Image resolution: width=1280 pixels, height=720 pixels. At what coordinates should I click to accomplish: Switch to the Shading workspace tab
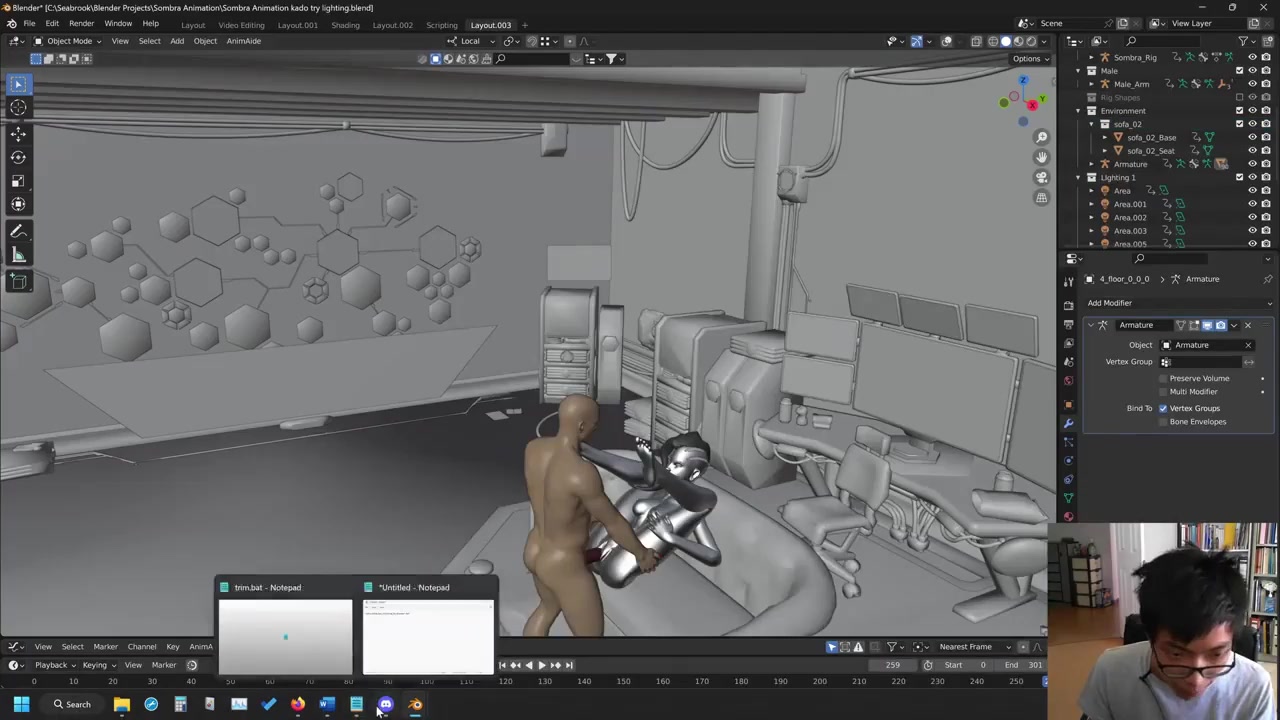[x=345, y=25]
